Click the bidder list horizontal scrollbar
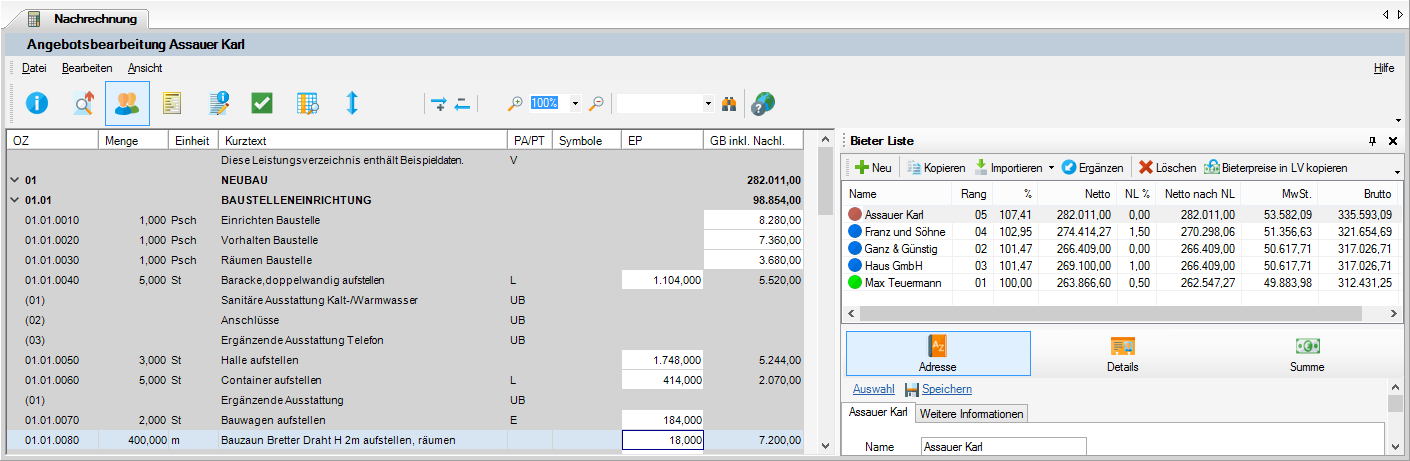 click(x=1124, y=313)
